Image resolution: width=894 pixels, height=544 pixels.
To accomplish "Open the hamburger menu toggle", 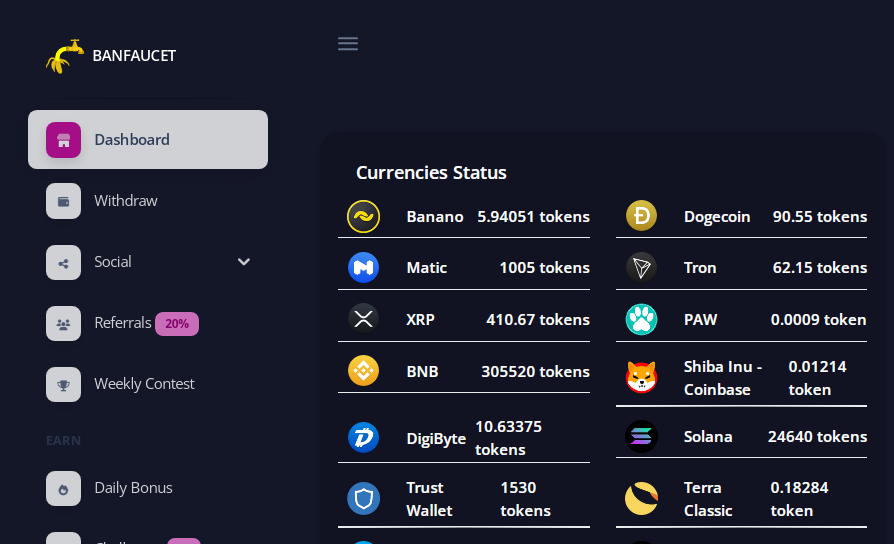I will [x=348, y=43].
